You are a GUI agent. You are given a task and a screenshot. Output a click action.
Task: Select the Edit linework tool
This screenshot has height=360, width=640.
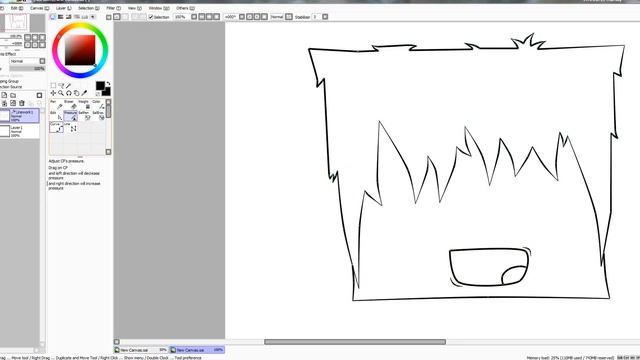pyautogui.click(x=56, y=116)
